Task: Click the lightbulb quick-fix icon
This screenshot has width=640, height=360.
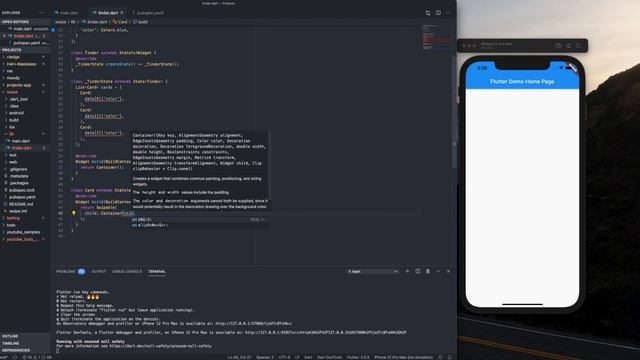Action: point(73,213)
